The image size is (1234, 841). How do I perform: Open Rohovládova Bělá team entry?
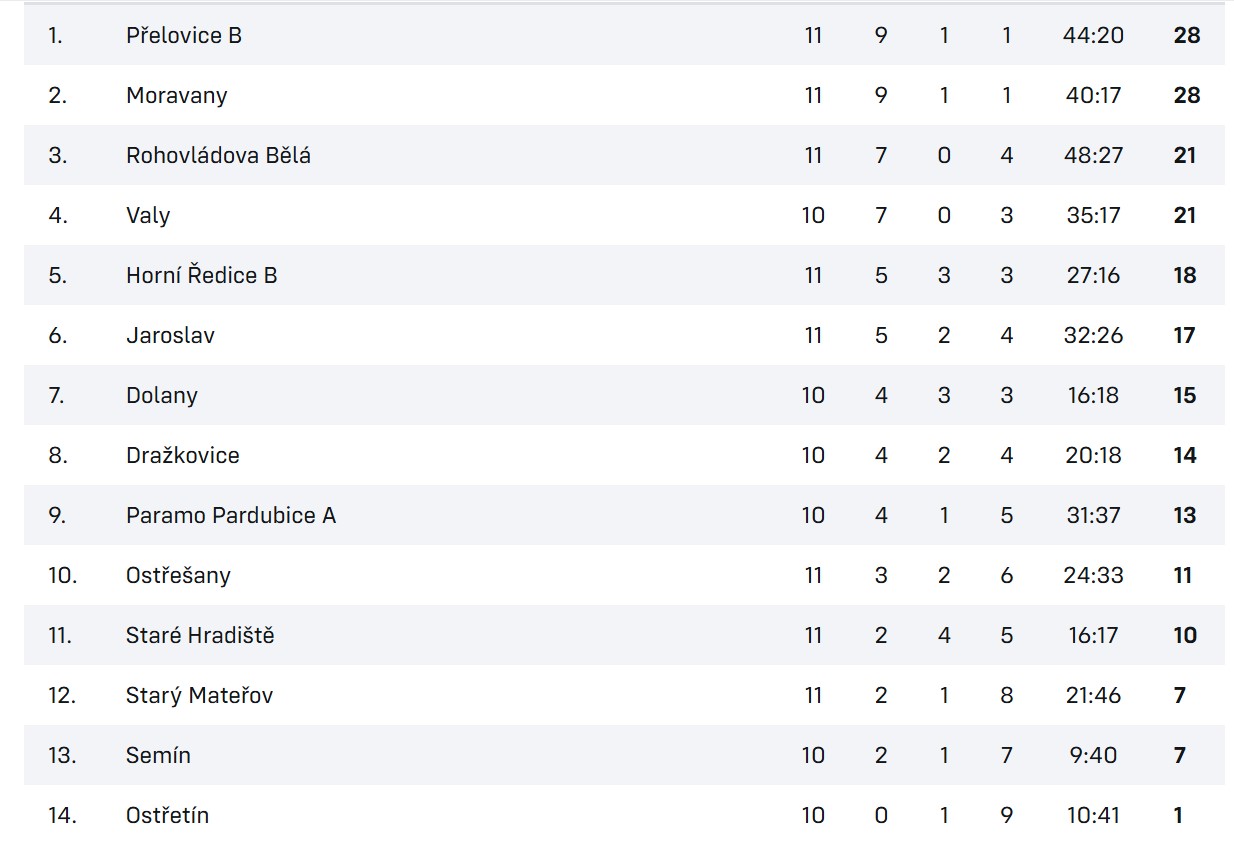(218, 155)
